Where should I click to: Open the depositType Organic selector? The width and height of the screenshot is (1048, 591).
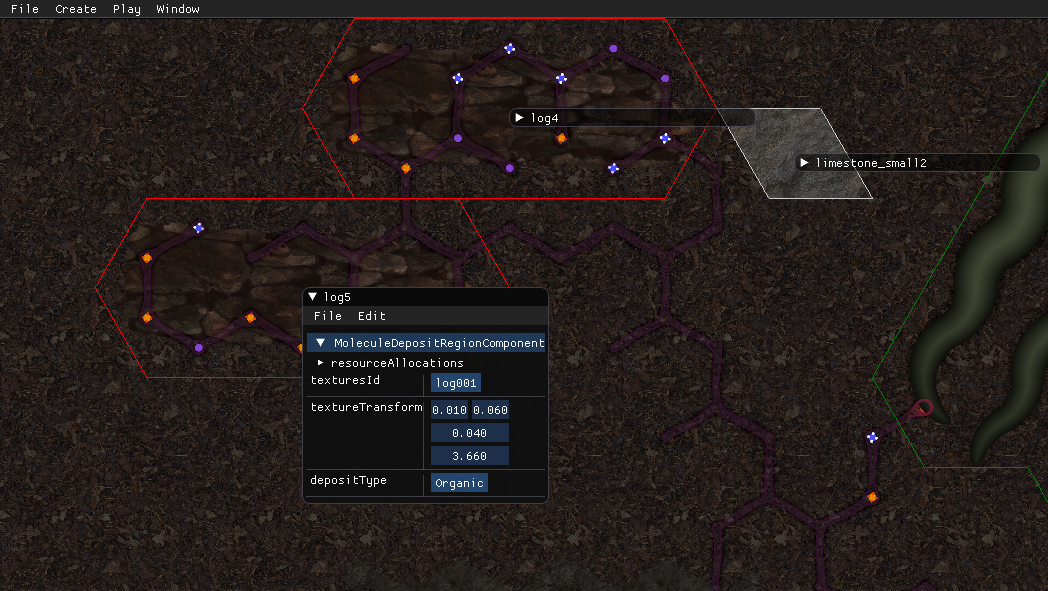[459, 483]
